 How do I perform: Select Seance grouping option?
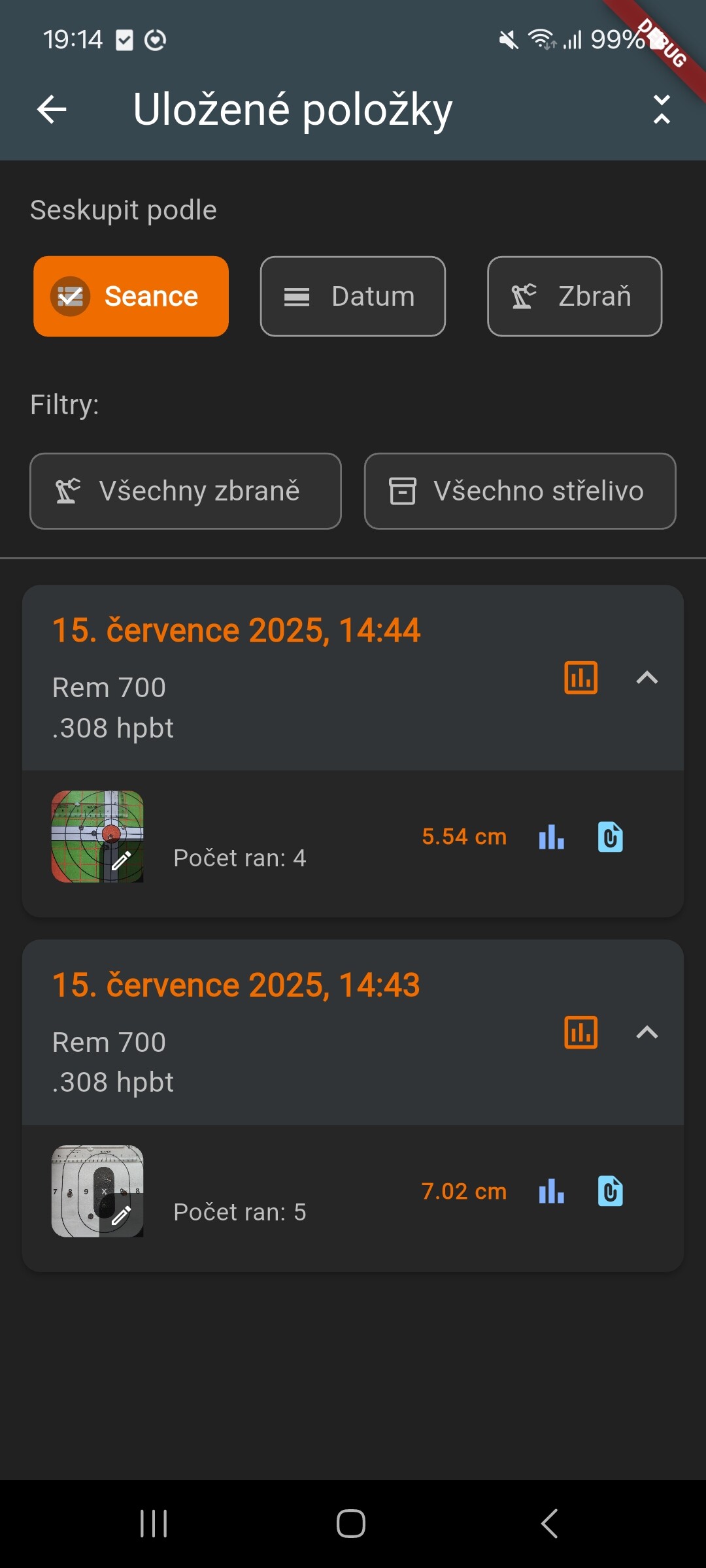click(131, 297)
